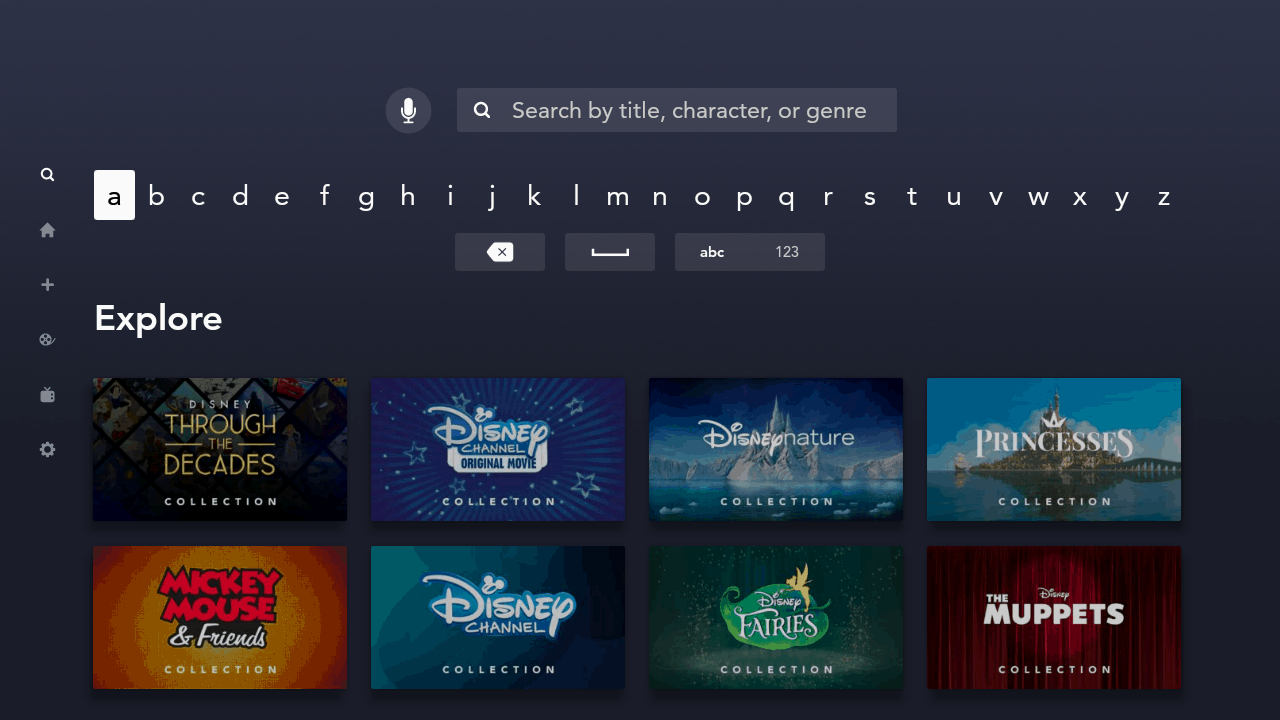The height and width of the screenshot is (720, 1280).
Task: Select letter a on keyboard
Action: (114, 195)
